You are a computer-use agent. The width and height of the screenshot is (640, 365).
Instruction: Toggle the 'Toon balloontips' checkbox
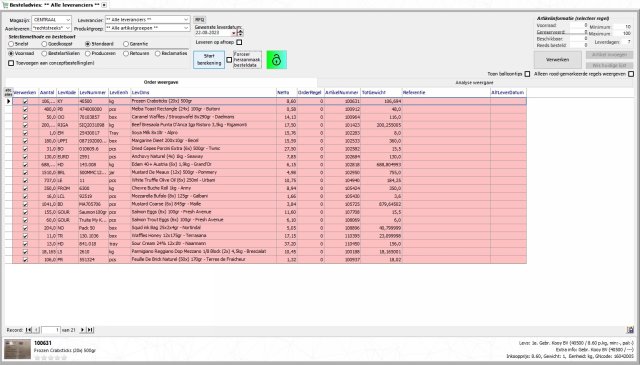[x=527, y=74]
